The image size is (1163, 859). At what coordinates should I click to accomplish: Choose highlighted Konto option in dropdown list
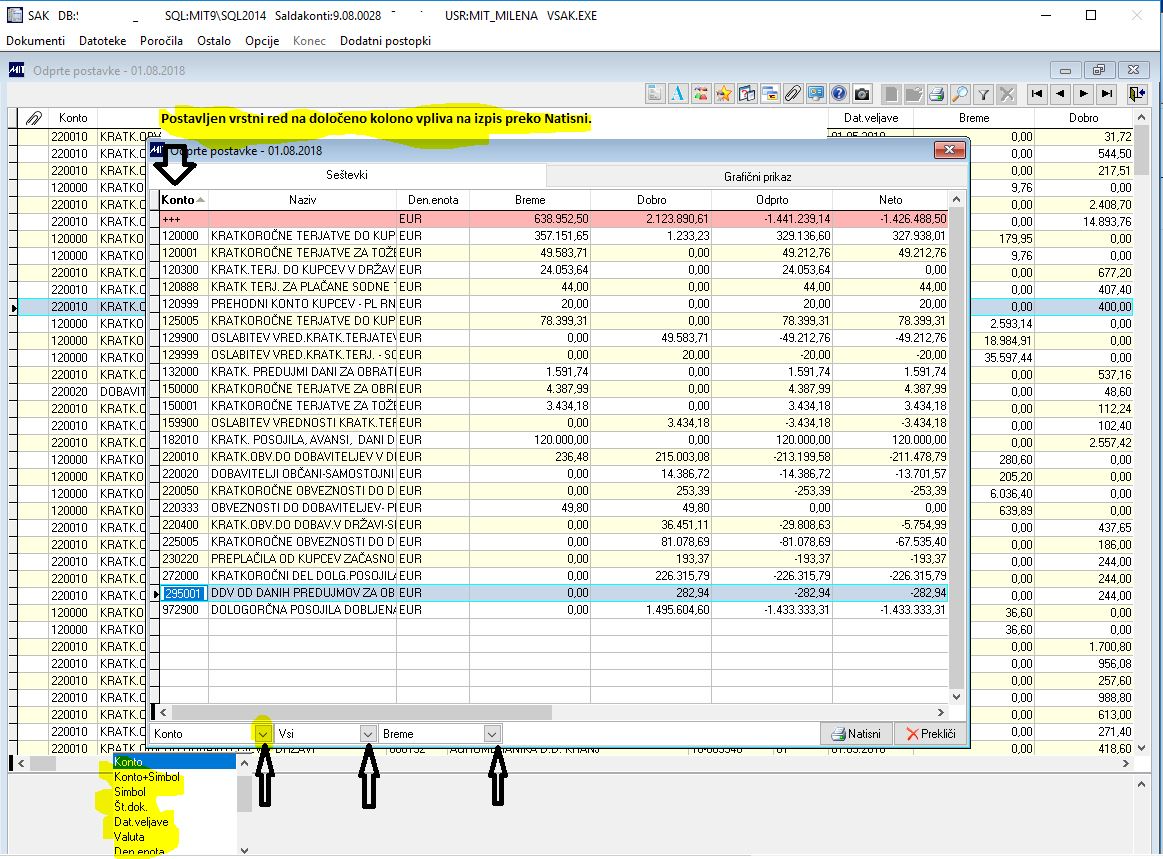[174, 762]
